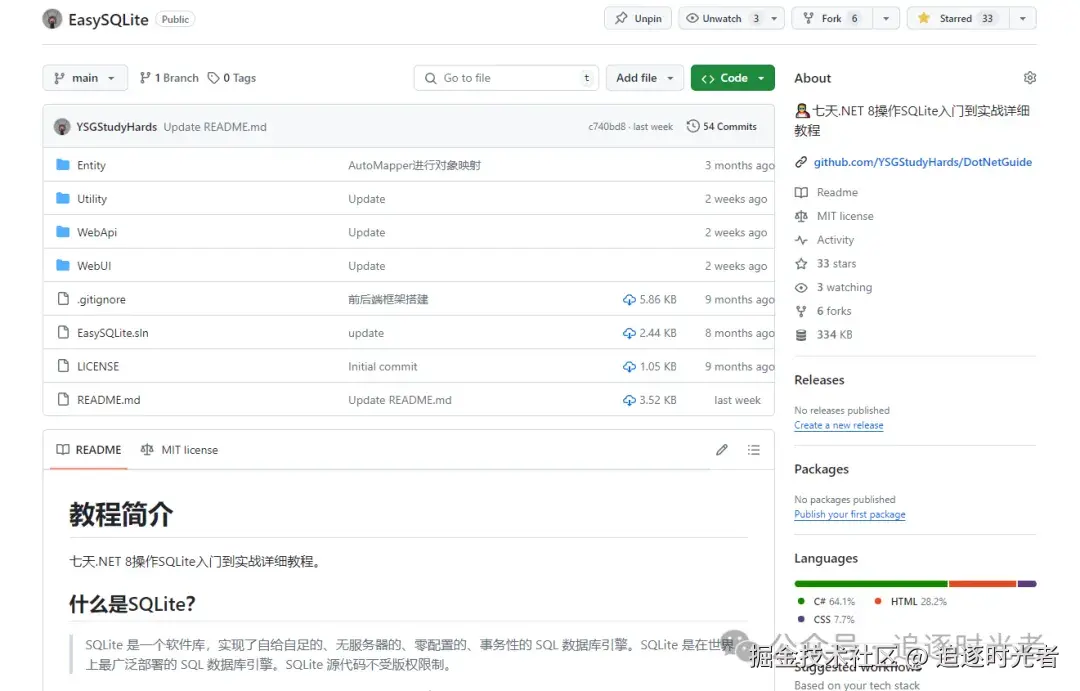Image resolution: width=1080 pixels, height=691 pixels.
Task: Click the README.md file icon
Action: click(63, 400)
